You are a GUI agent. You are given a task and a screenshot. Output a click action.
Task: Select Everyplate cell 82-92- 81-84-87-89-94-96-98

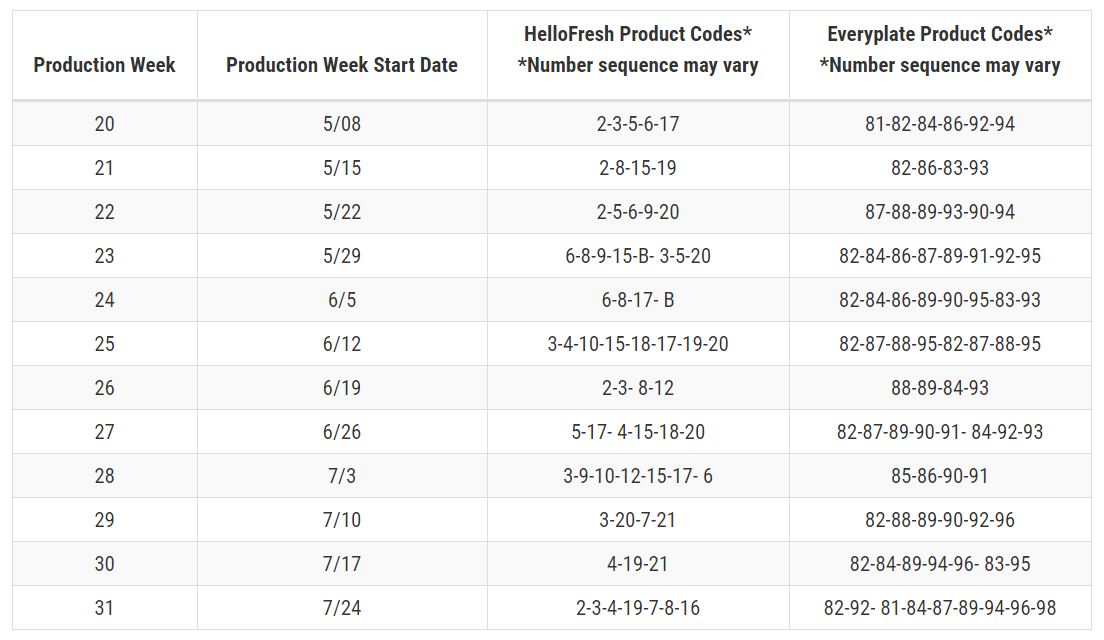[x=940, y=608]
